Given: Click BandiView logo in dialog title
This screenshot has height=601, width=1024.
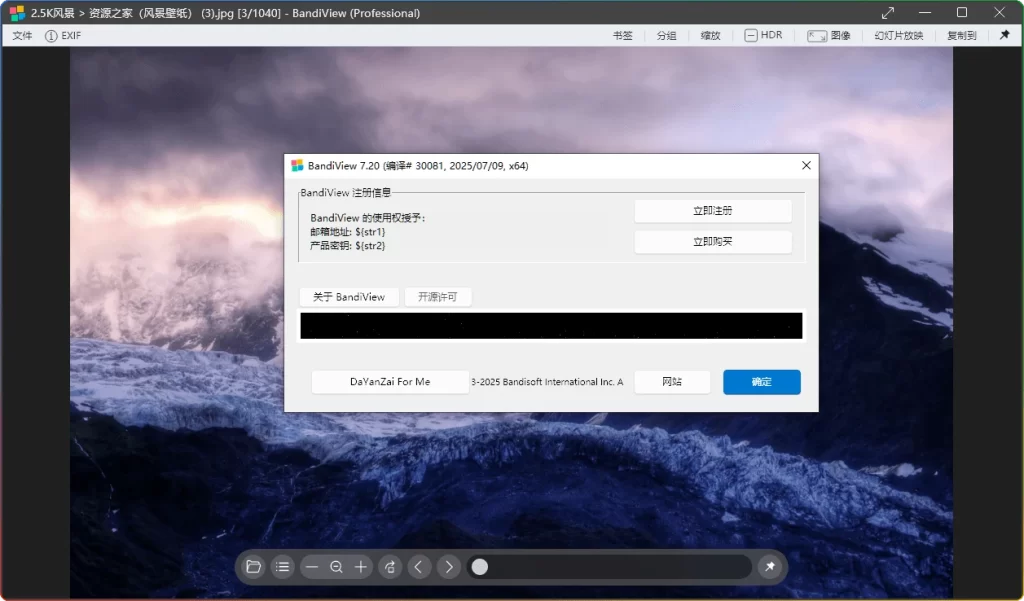Looking at the screenshot, I should tap(297, 165).
